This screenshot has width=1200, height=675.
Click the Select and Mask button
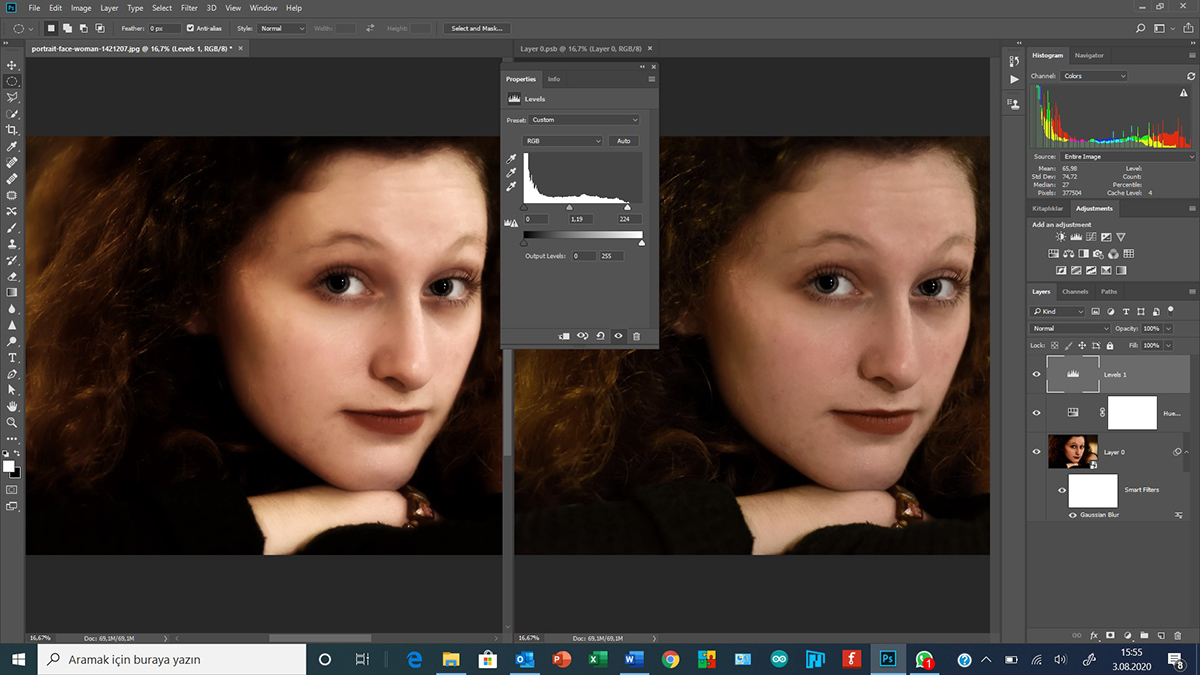pyautogui.click(x=477, y=28)
